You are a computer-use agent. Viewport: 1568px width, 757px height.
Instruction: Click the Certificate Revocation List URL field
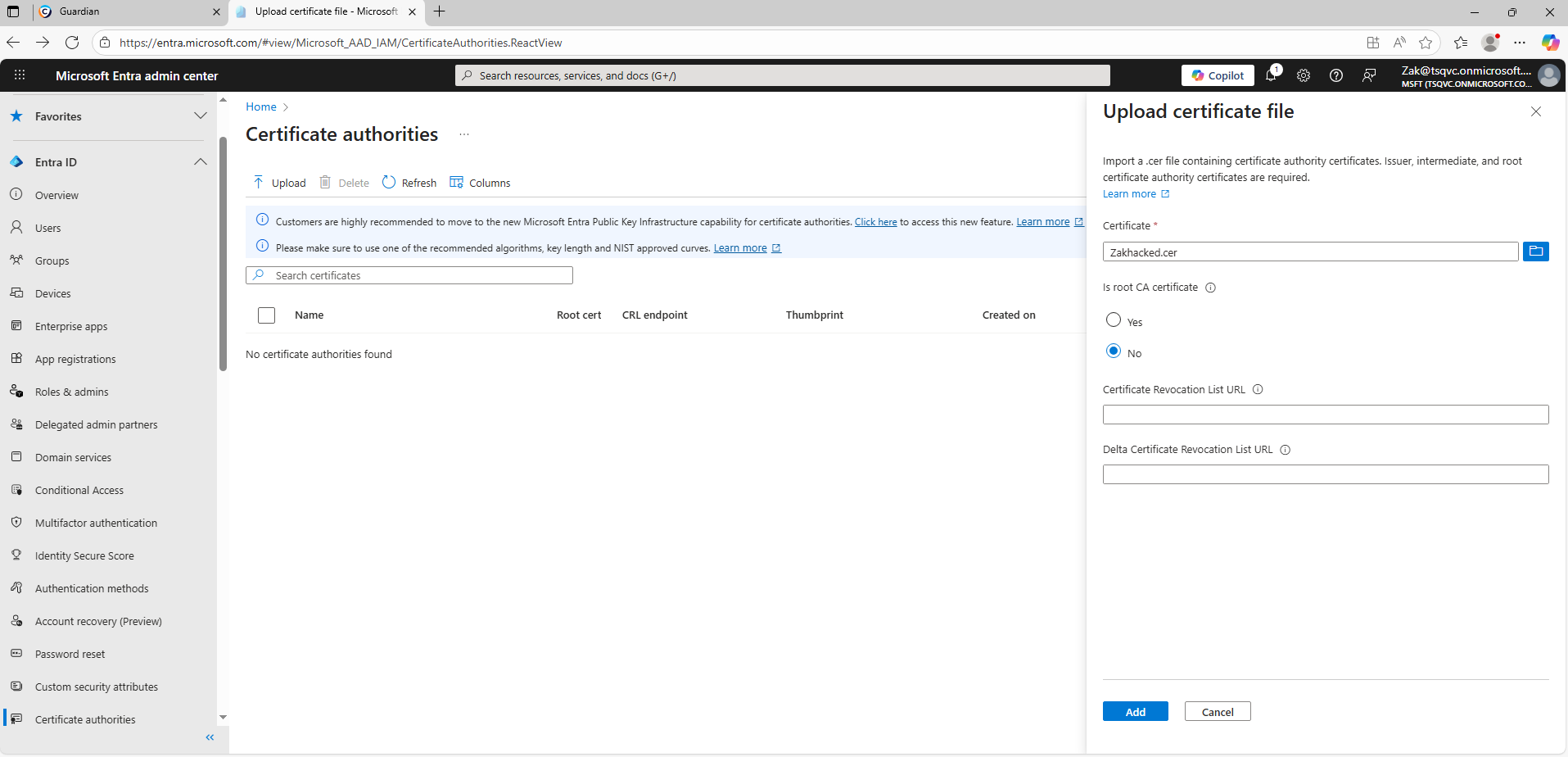click(1325, 415)
